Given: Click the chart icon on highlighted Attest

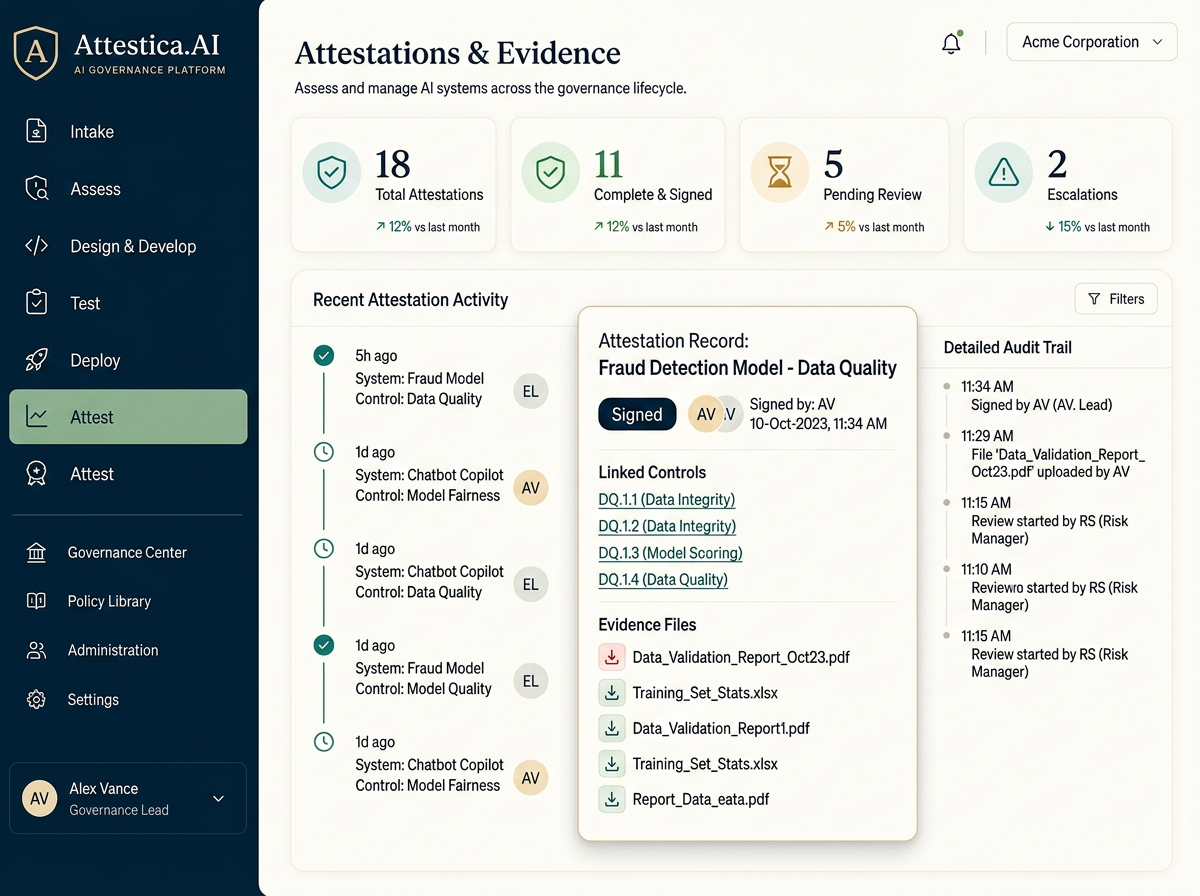Looking at the screenshot, I should 37,417.
